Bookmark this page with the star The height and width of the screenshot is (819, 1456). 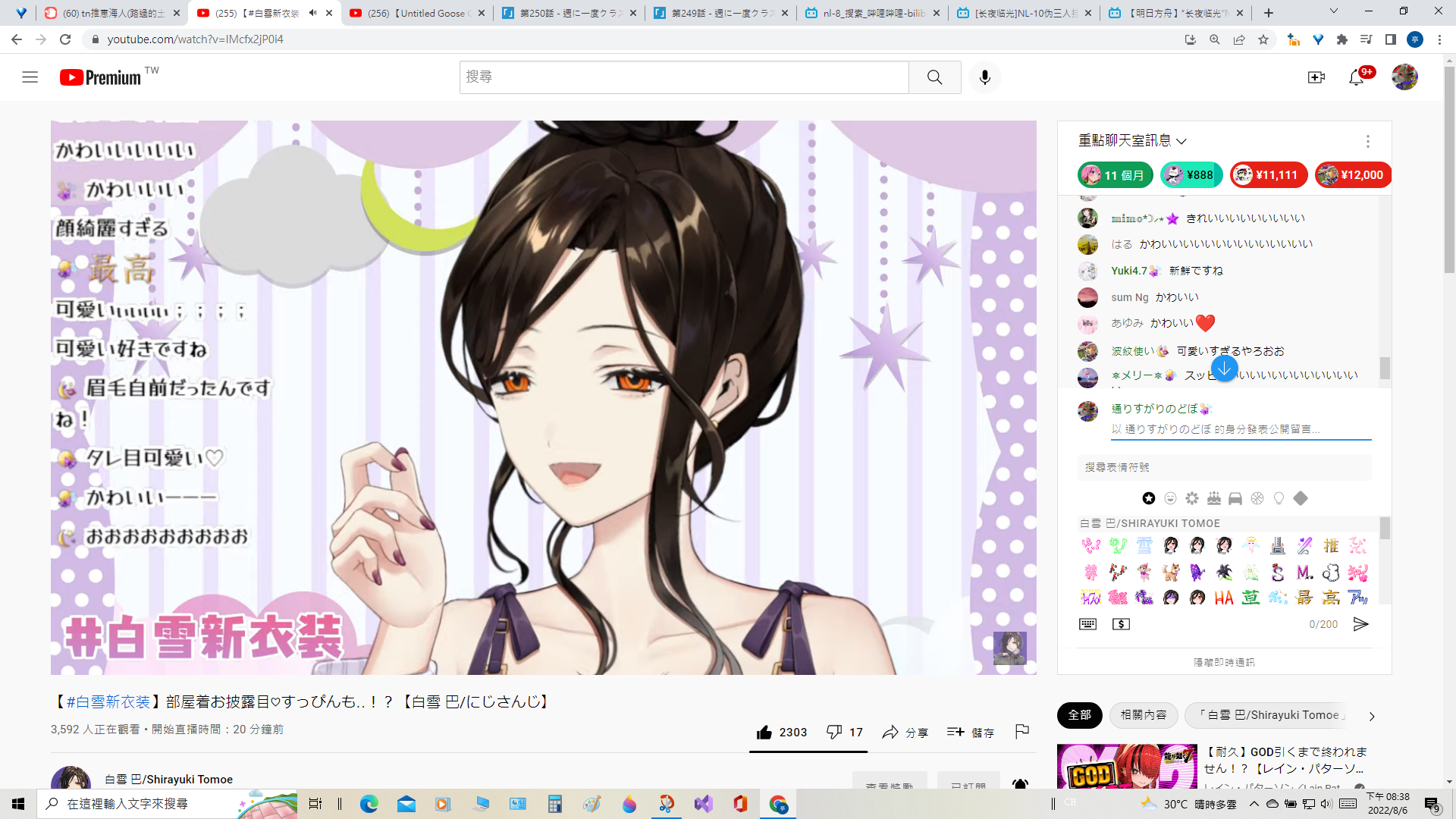click(1263, 39)
